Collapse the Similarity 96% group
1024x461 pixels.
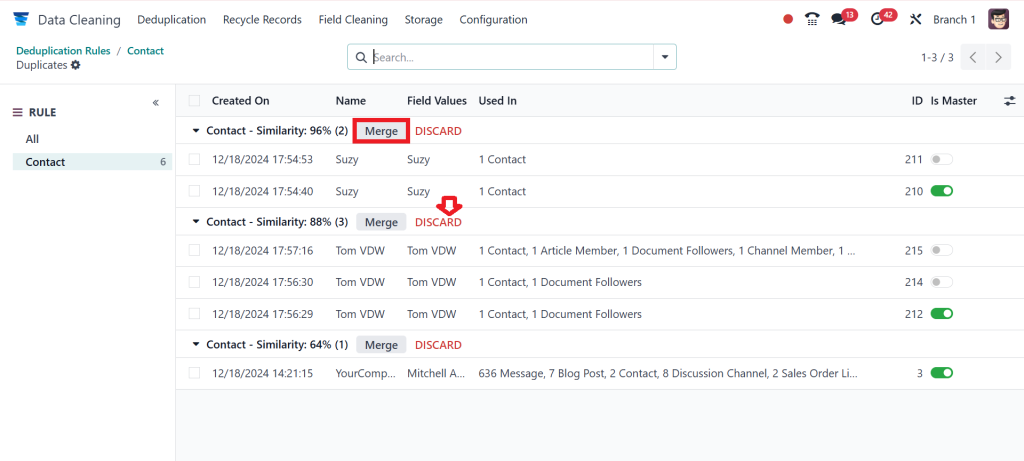195,131
